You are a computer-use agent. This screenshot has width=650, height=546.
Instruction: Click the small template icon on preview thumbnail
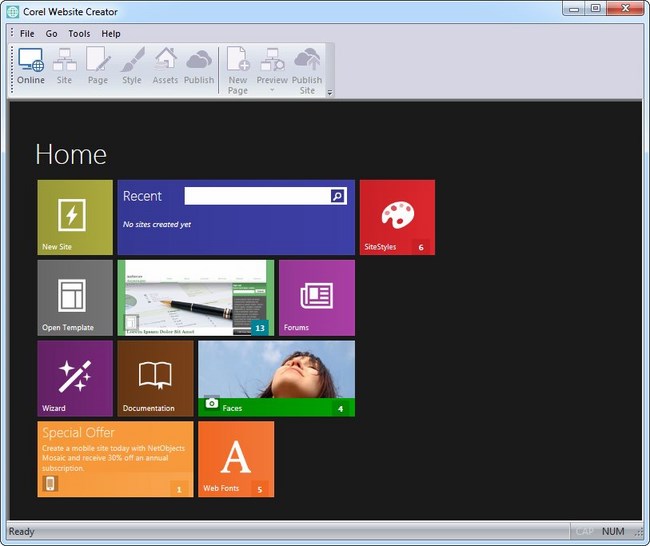pyautogui.click(x=131, y=322)
